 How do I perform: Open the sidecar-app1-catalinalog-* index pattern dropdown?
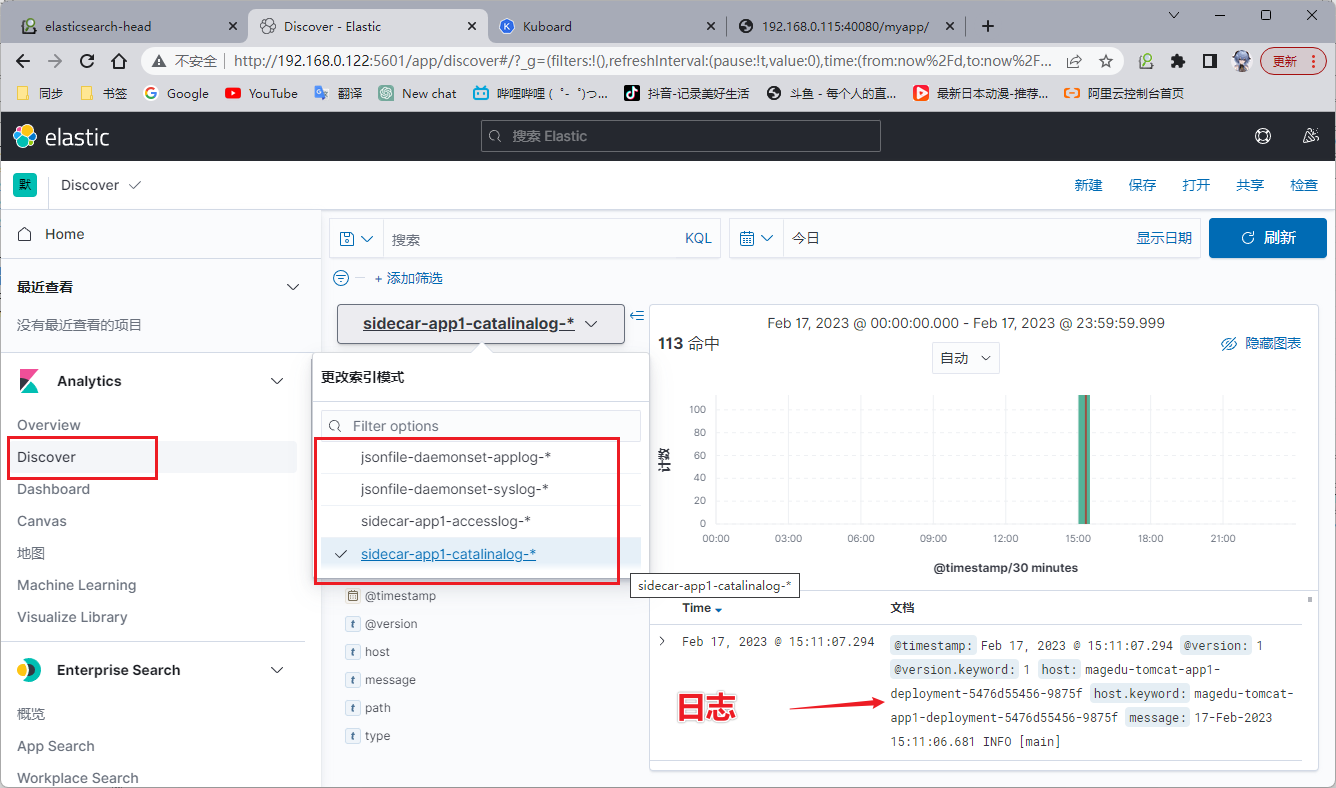[481, 324]
